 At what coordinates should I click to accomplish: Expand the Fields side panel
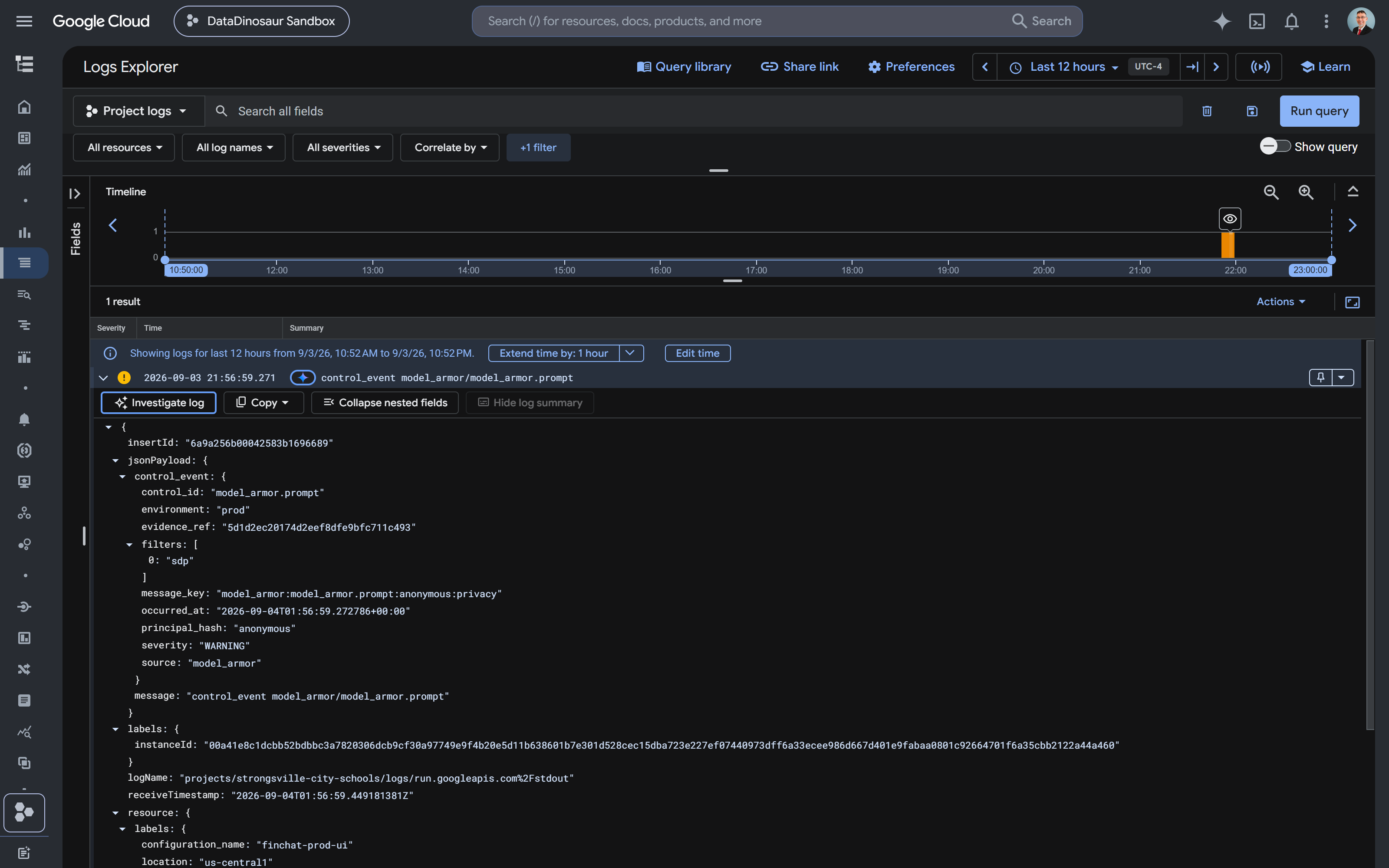[75, 194]
